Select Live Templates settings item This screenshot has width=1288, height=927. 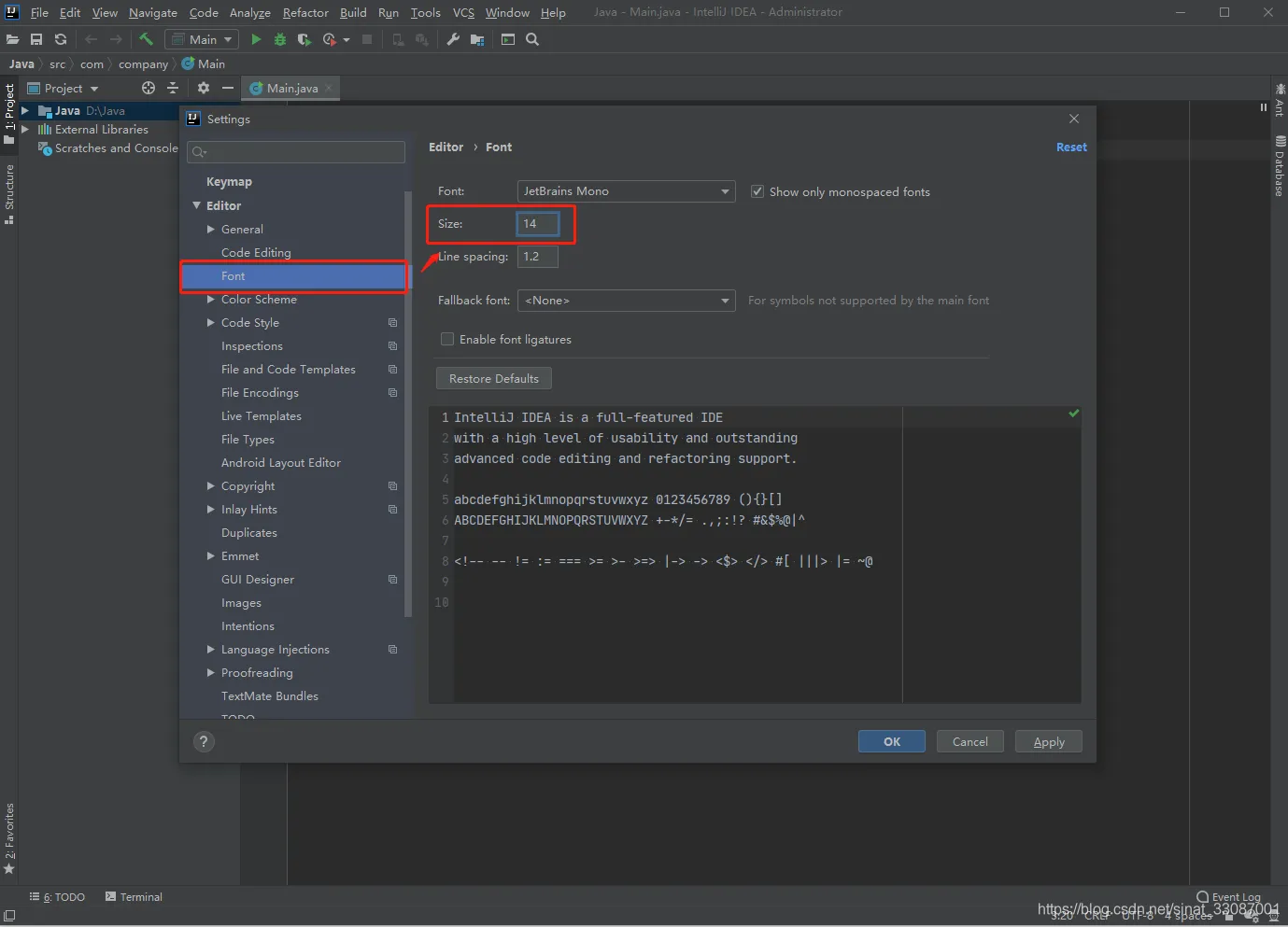click(262, 416)
